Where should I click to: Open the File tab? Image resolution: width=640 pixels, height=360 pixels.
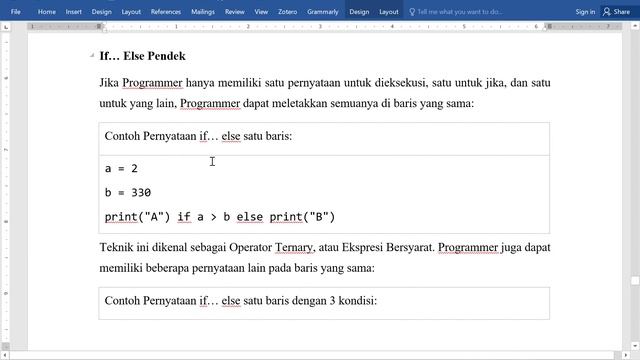[16, 12]
